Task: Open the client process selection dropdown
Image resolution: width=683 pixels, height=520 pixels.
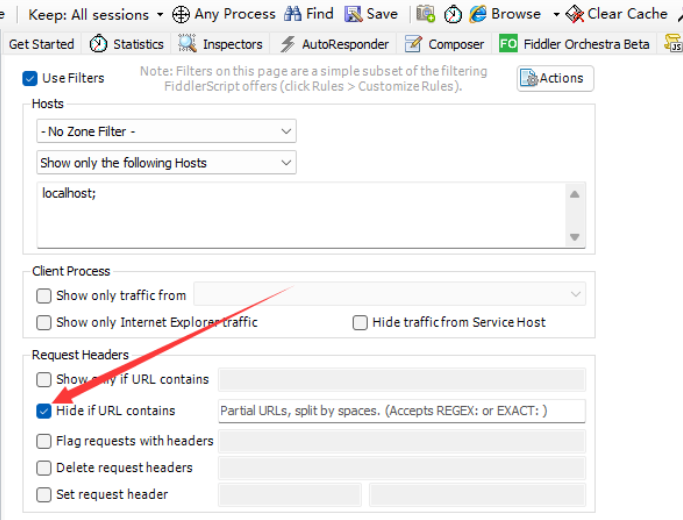Action: (x=390, y=294)
